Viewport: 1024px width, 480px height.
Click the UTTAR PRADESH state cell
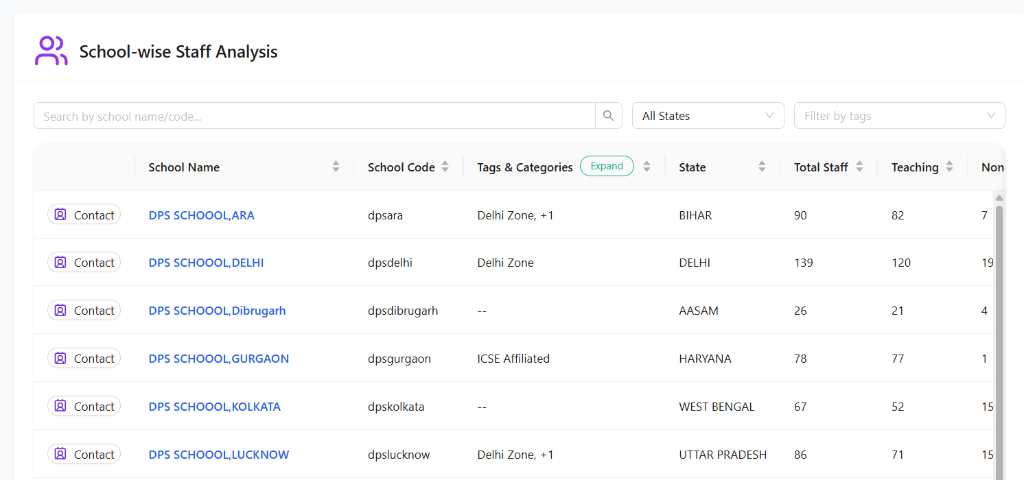tap(723, 455)
